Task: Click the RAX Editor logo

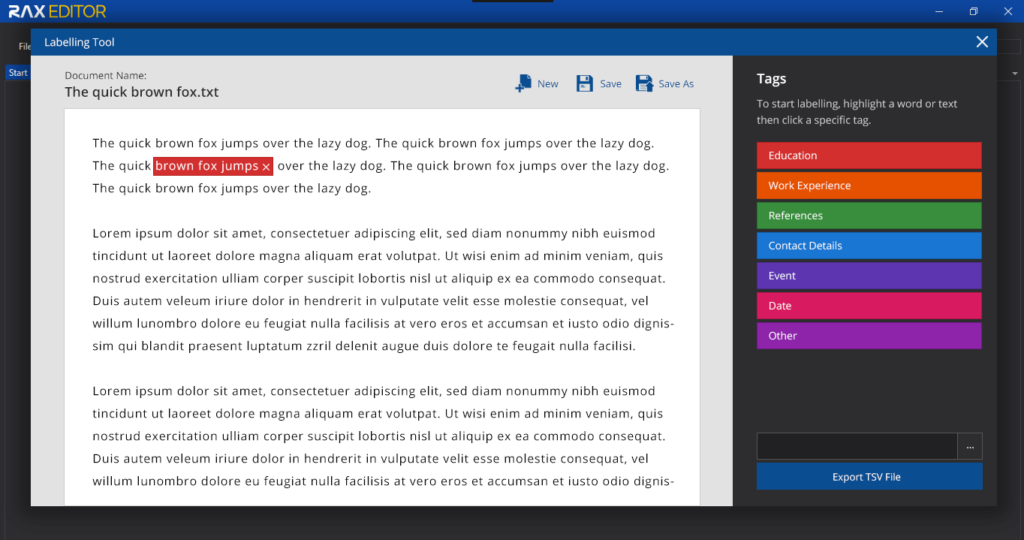Action: pyautogui.click(x=57, y=11)
